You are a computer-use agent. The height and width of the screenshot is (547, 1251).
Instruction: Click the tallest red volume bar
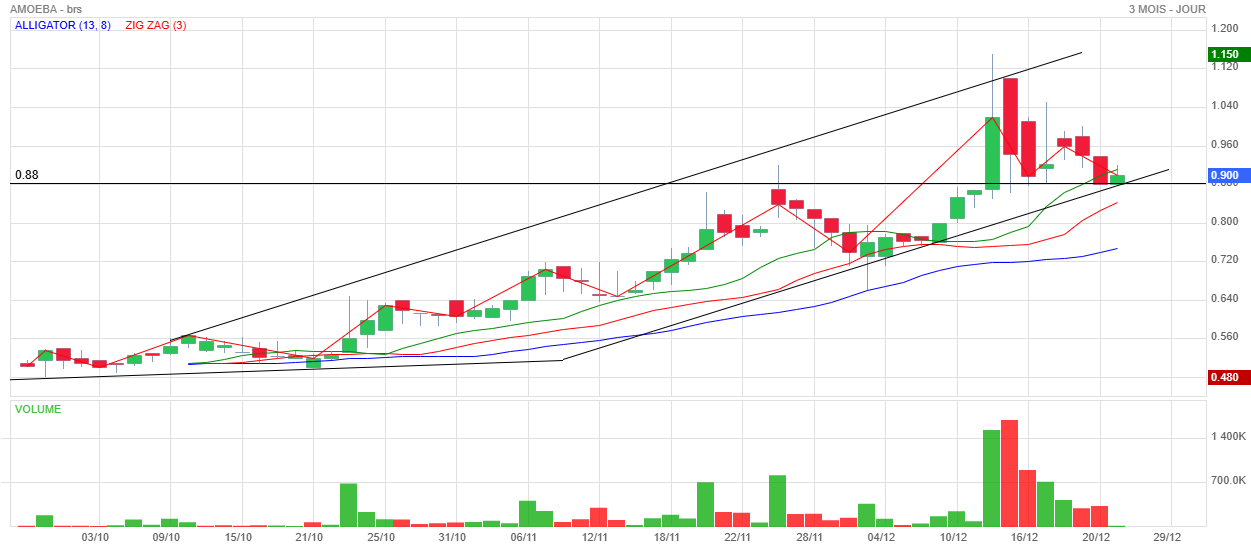coord(1010,473)
